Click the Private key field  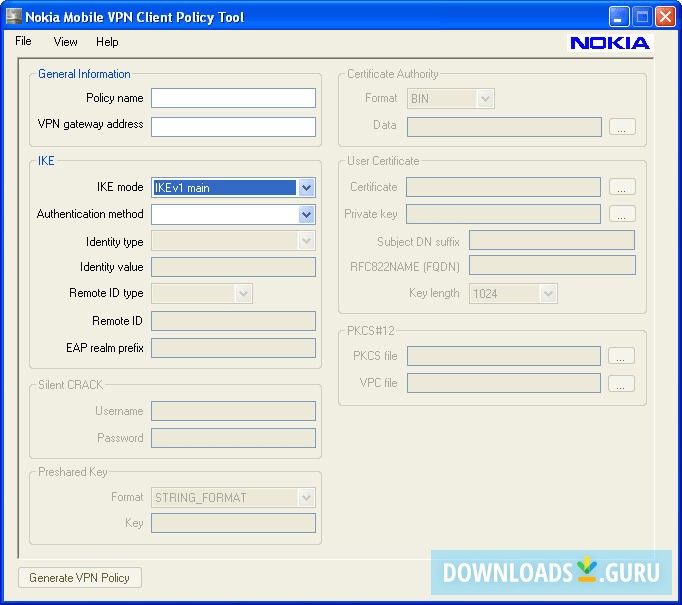coord(503,214)
